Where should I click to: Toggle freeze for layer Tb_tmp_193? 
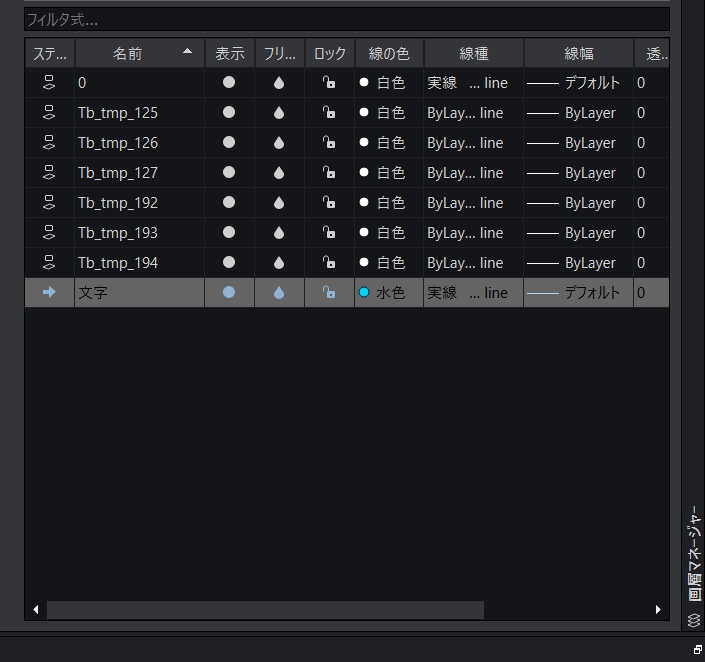click(x=279, y=233)
